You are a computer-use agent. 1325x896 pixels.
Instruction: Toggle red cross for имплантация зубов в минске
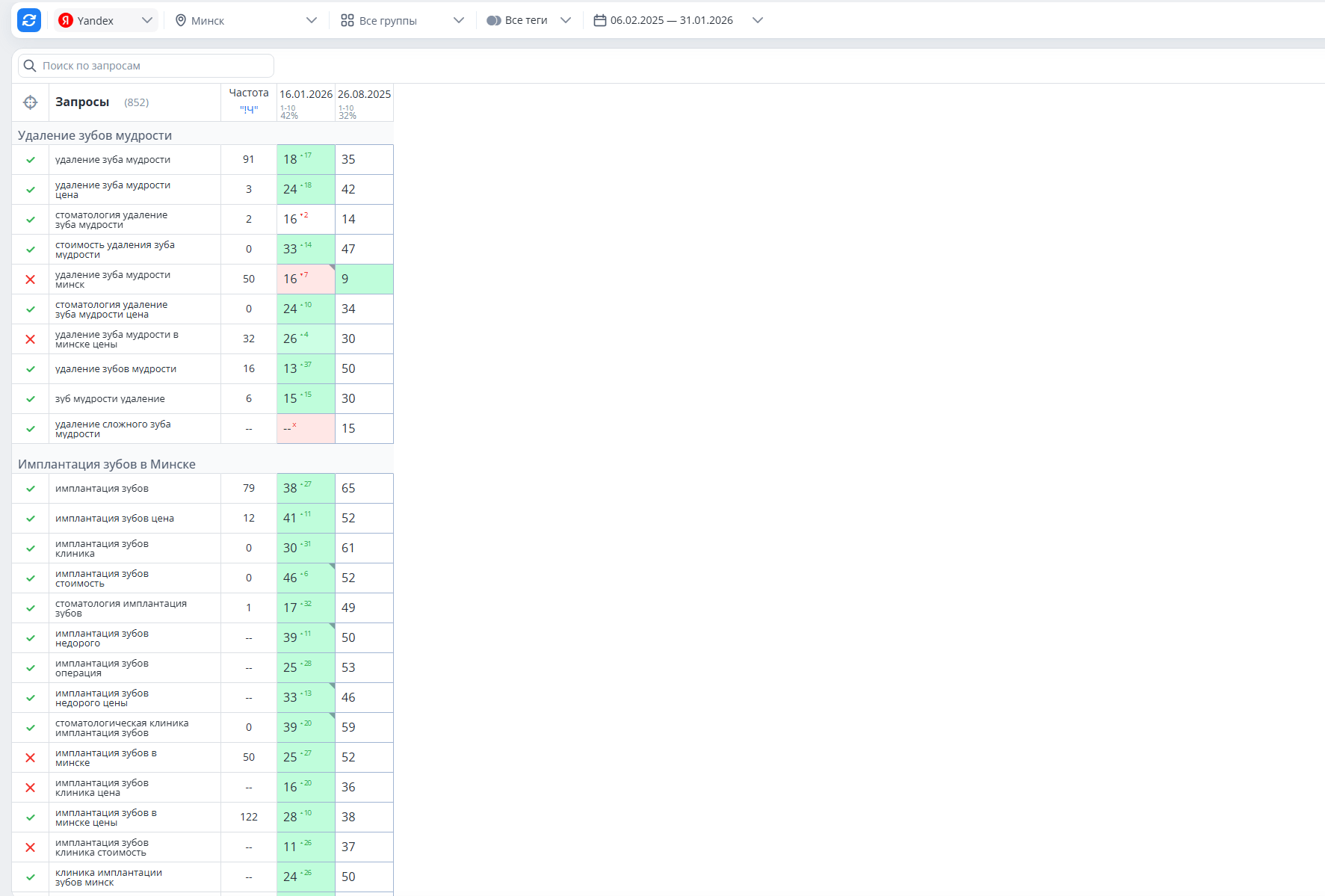31,758
